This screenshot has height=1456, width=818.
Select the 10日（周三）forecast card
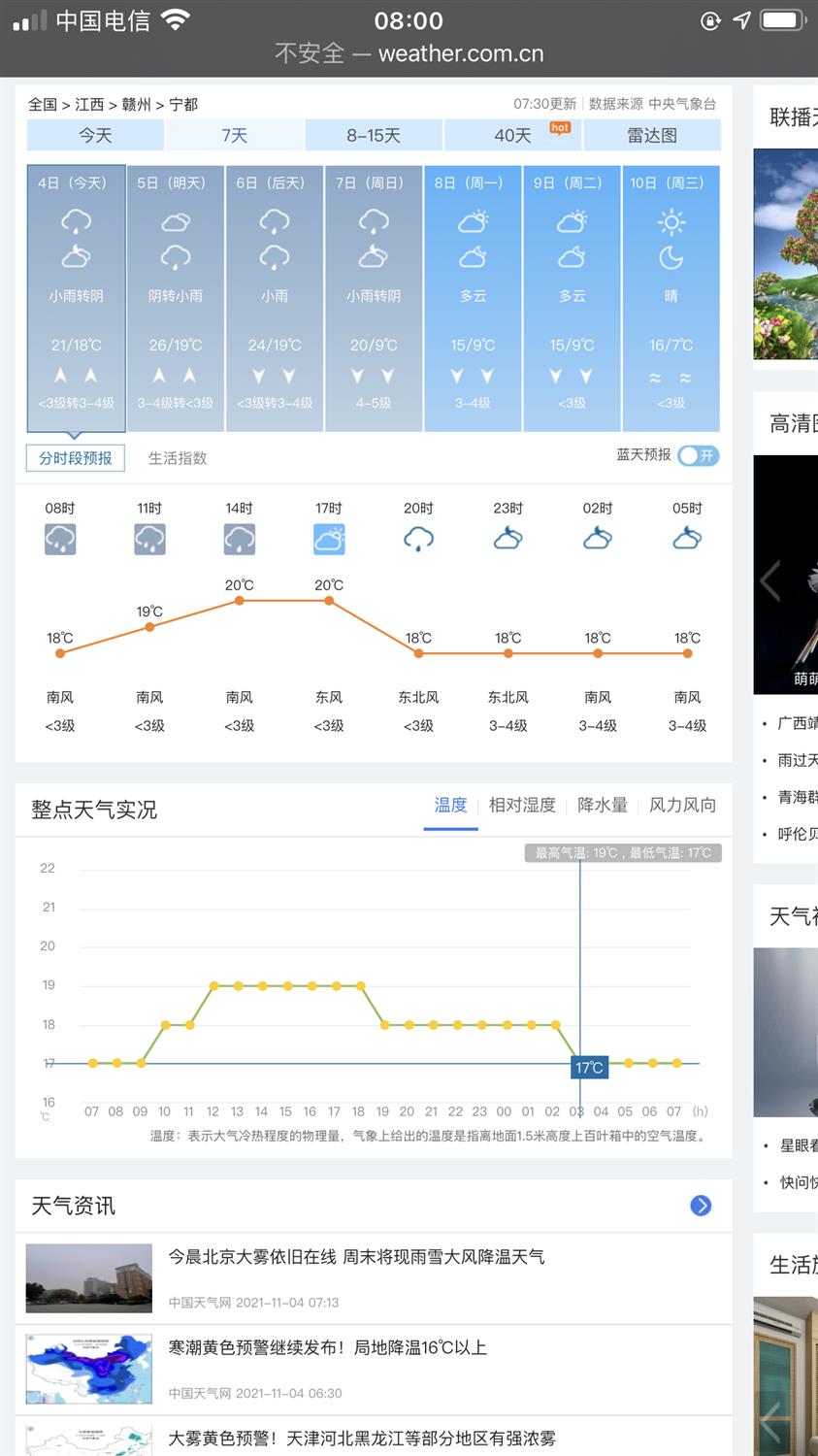(671, 298)
